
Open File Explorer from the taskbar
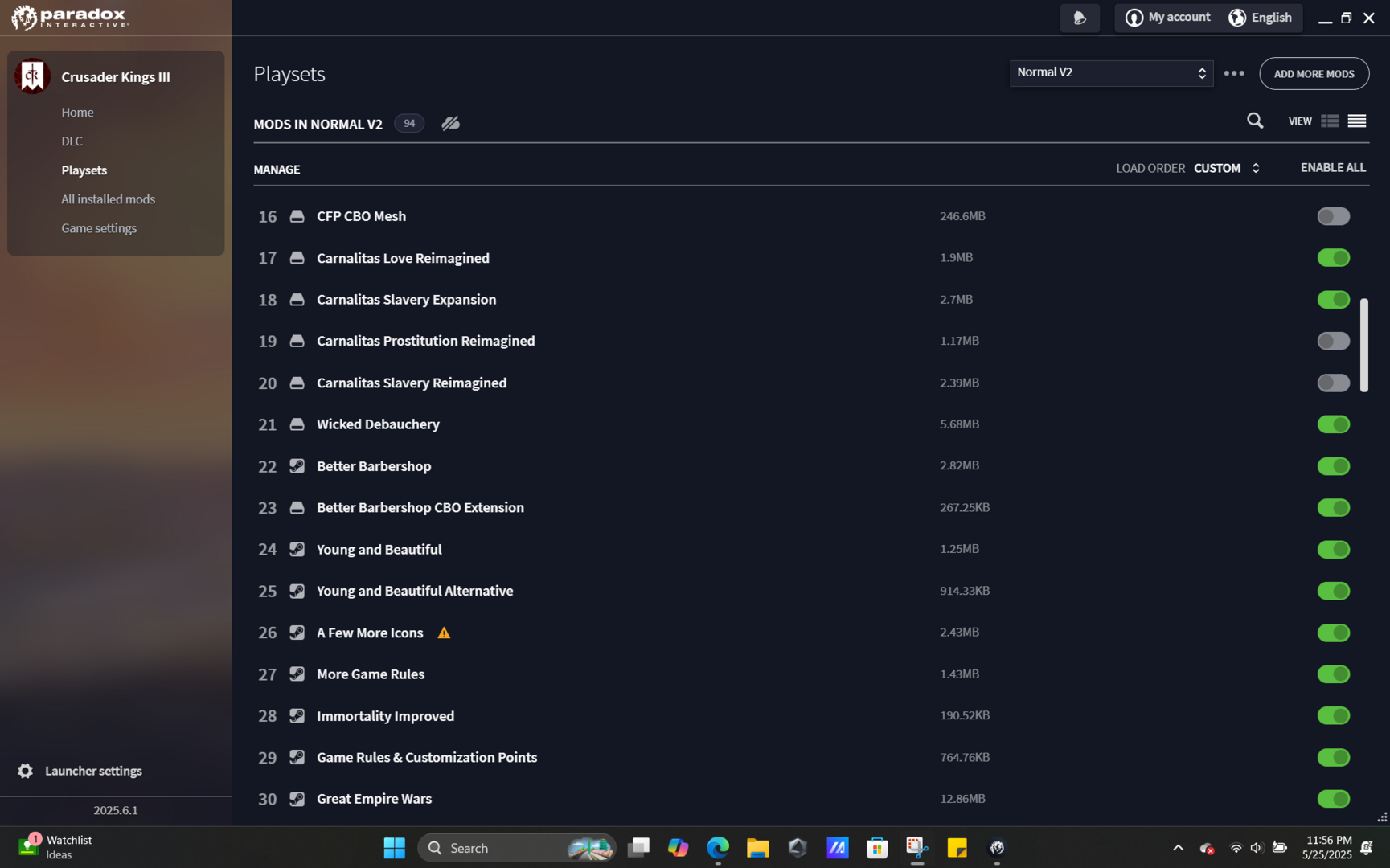(757, 848)
